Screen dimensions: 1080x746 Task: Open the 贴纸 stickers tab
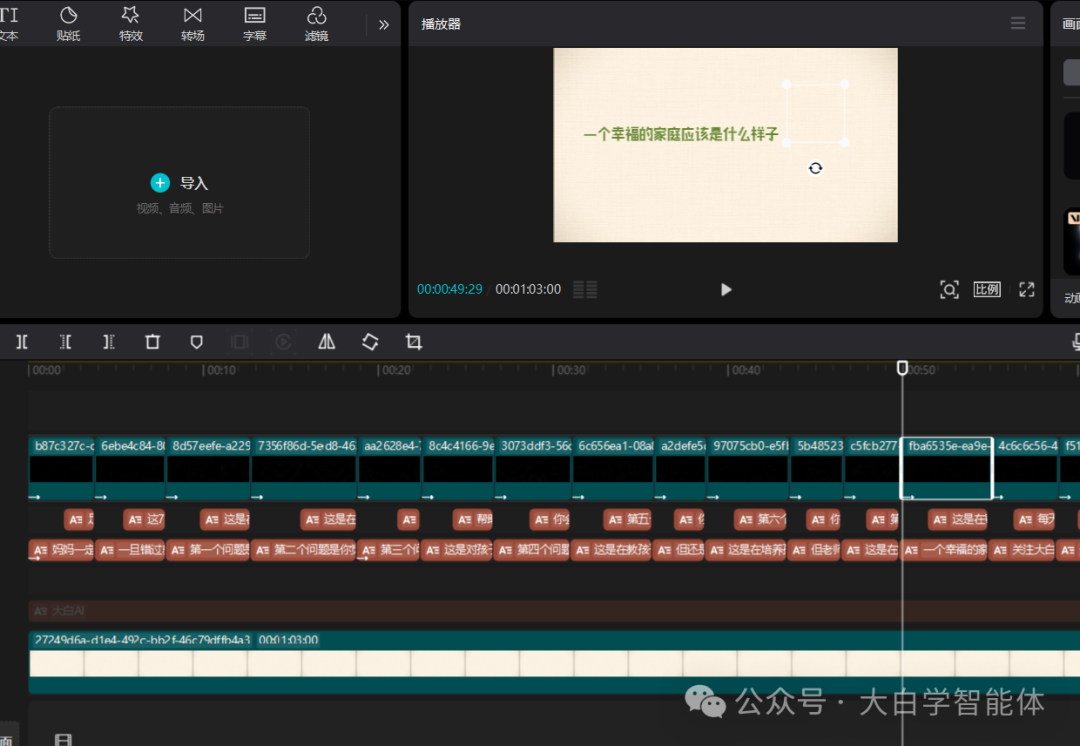click(x=68, y=23)
